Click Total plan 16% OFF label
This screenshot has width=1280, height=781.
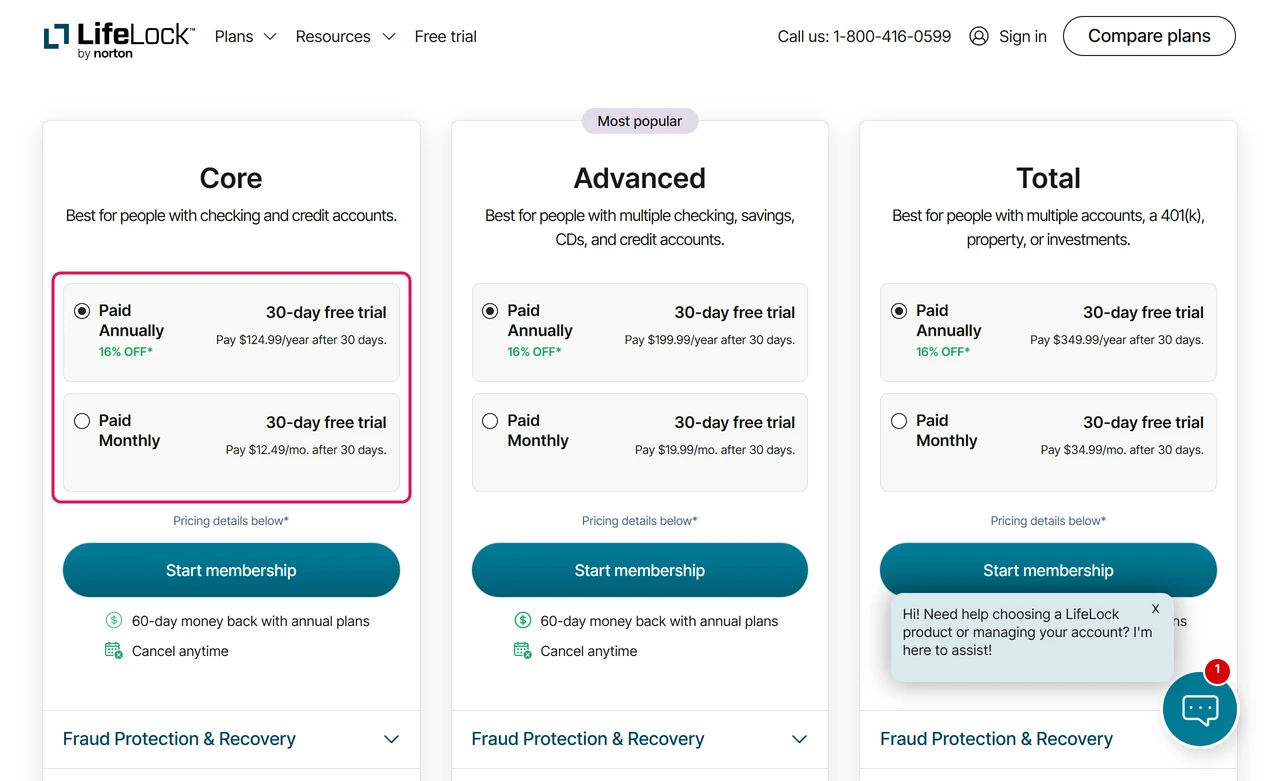pos(943,352)
